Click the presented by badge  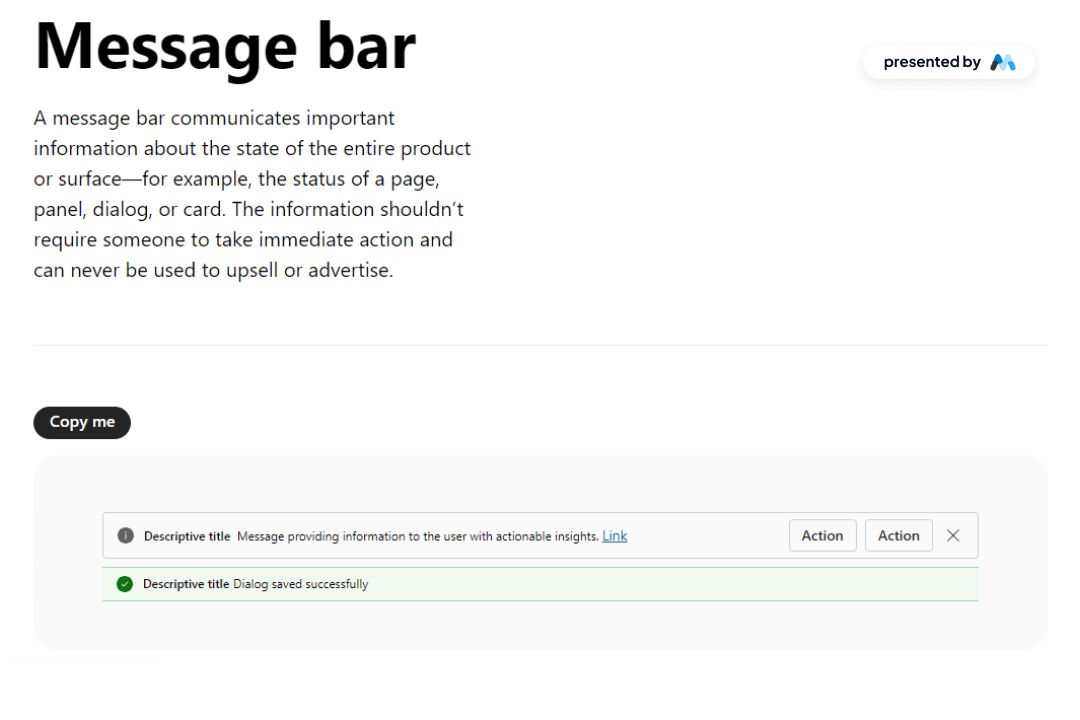(x=948, y=61)
